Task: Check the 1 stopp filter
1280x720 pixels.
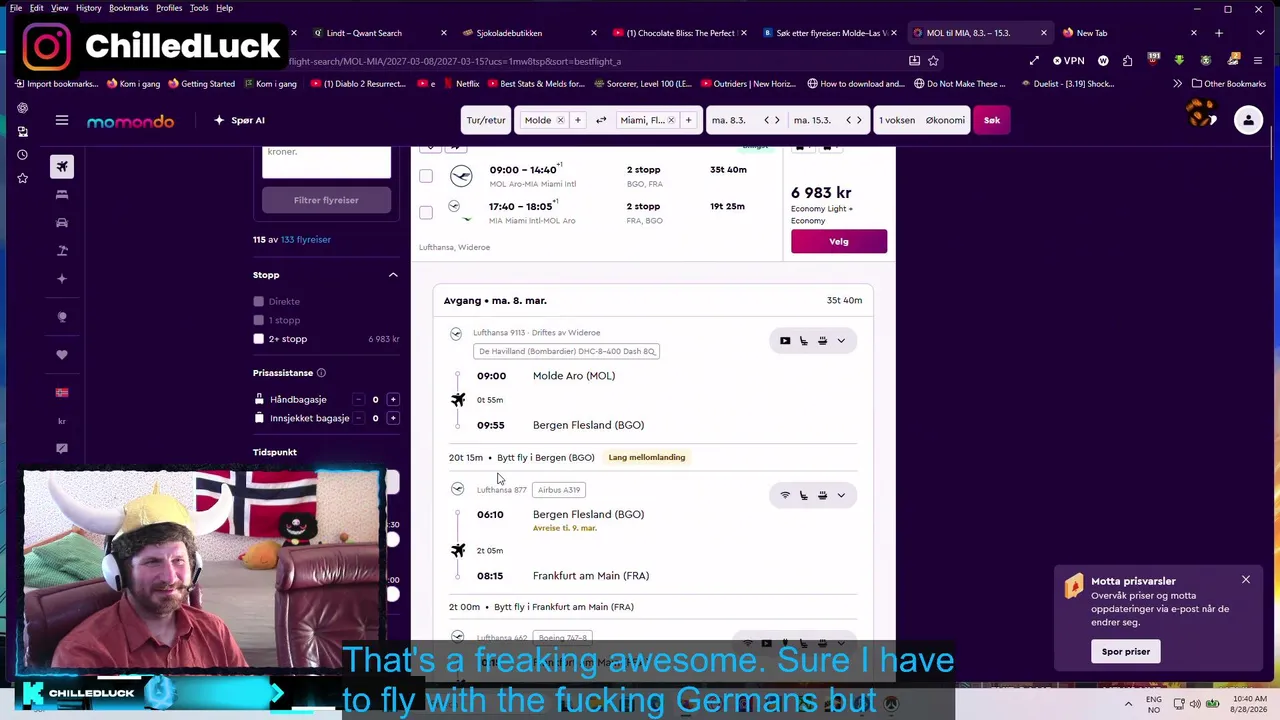Action: 259,320
